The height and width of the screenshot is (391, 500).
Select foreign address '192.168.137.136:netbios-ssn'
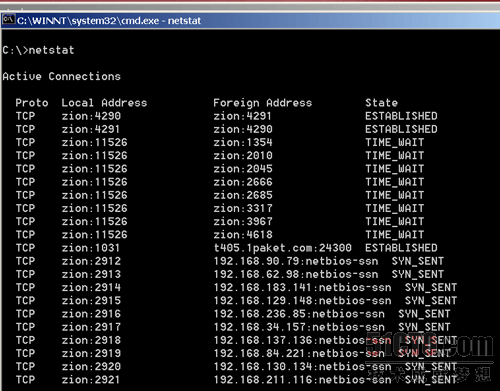(x=302, y=340)
